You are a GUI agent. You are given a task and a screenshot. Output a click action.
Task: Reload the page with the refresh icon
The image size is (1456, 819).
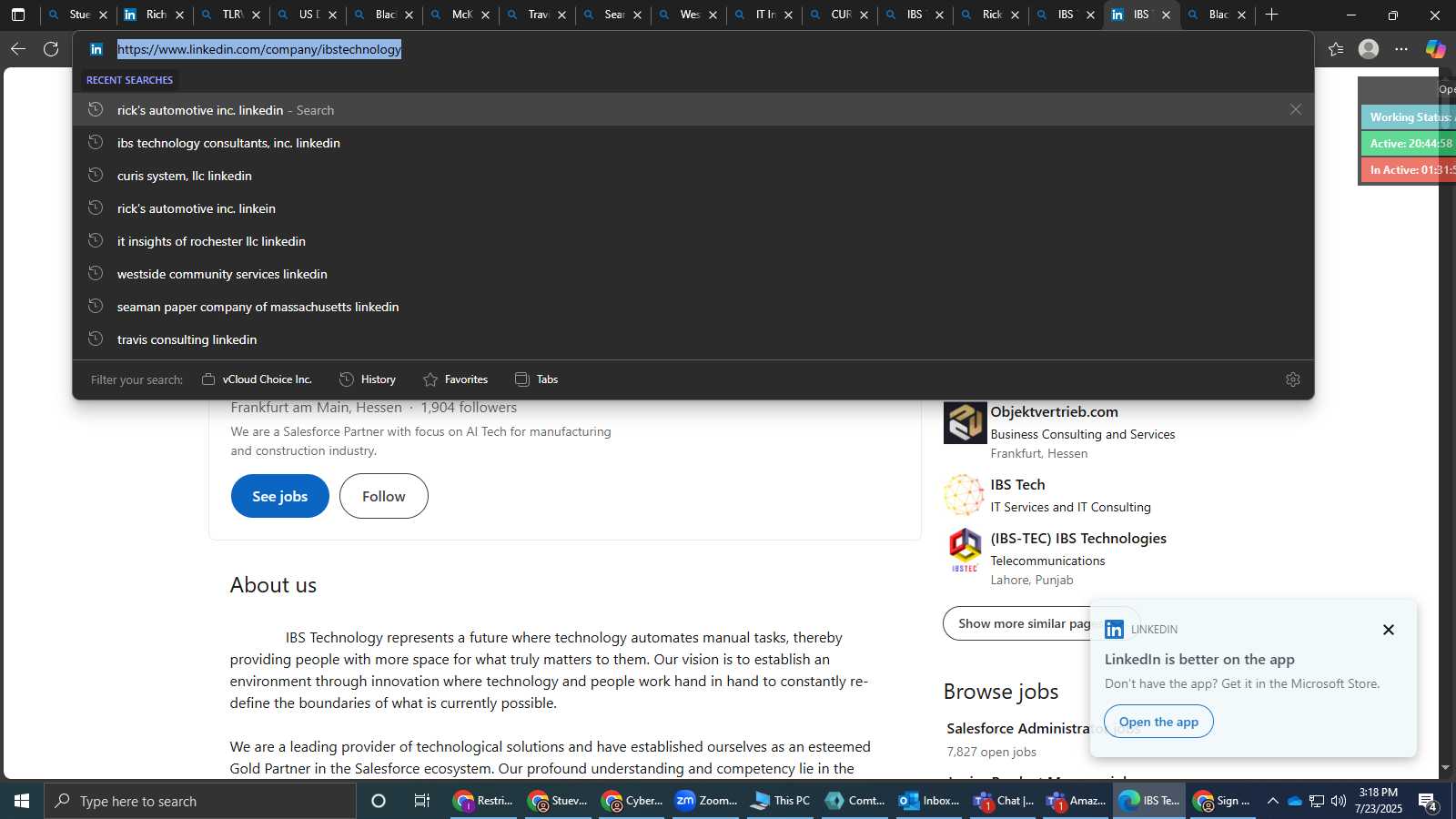51,49
